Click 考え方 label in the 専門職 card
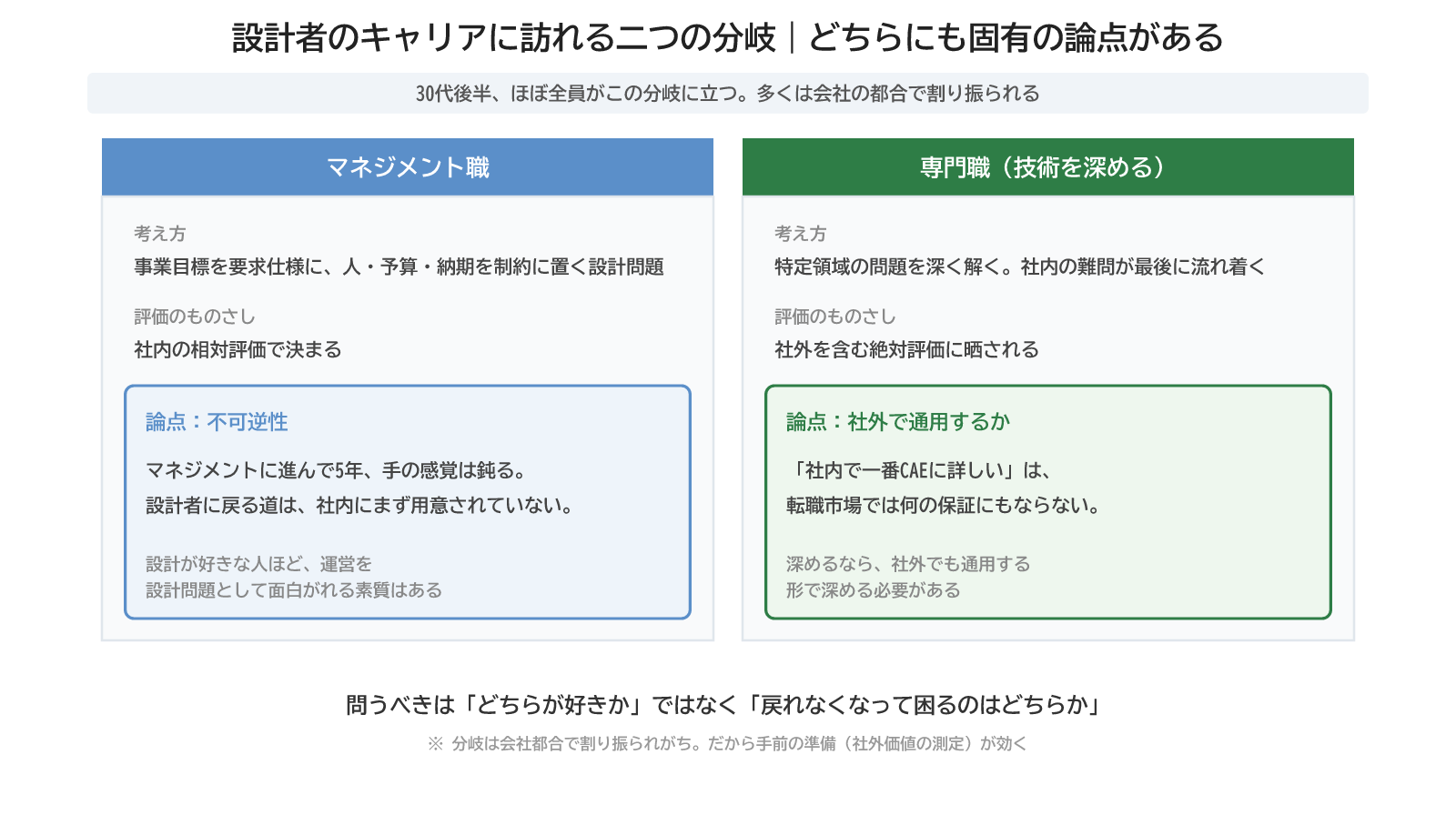Viewport: 1456px width, 815px height. pos(801,234)
